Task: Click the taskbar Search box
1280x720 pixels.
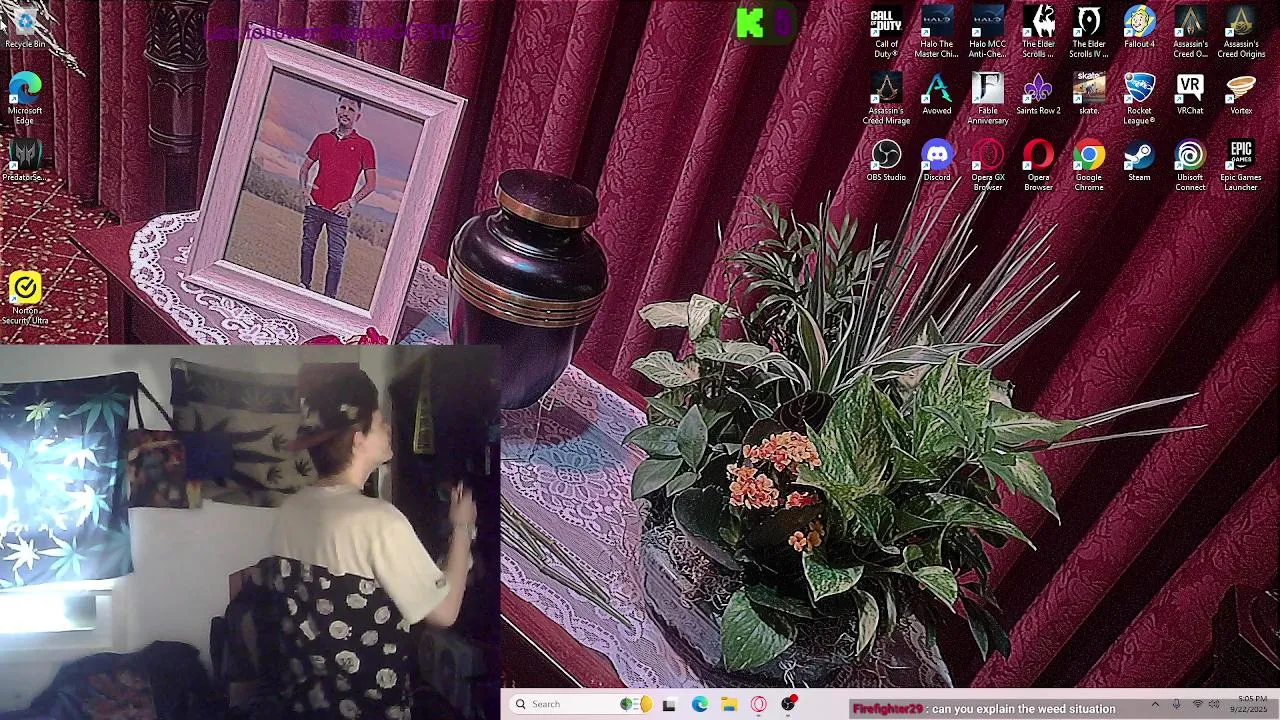Action: [580, 704]
